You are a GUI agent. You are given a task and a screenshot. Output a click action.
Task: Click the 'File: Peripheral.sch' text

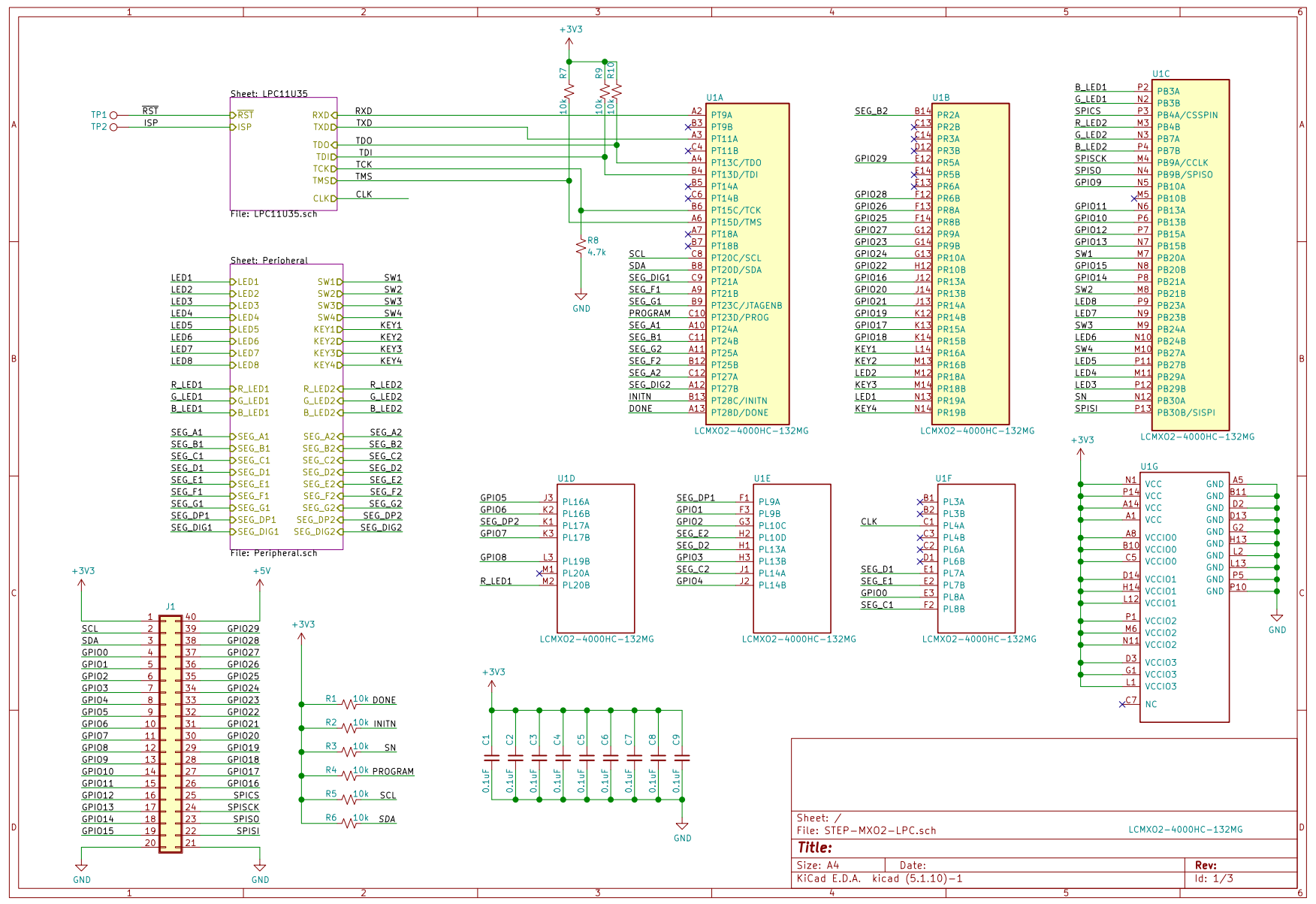coord(273,553)
